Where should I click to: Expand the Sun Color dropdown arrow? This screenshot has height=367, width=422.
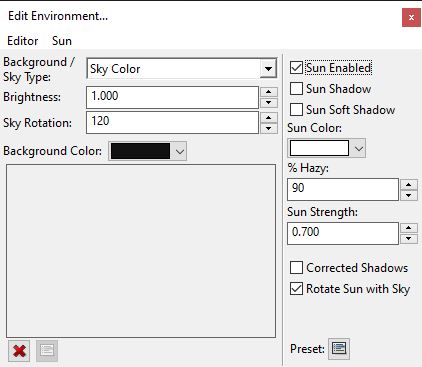pos(359,148)
